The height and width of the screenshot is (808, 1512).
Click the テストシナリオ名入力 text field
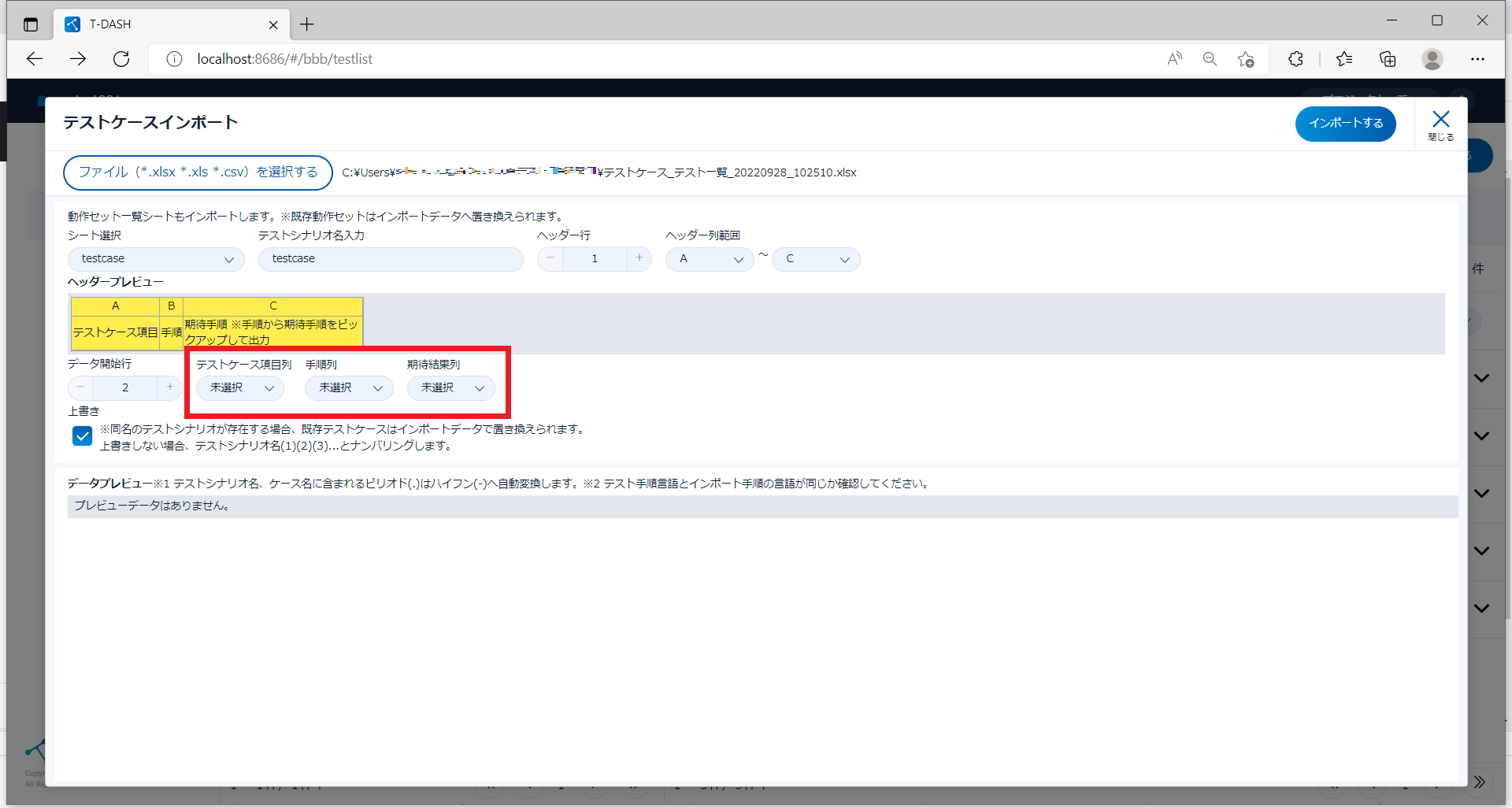391,259
